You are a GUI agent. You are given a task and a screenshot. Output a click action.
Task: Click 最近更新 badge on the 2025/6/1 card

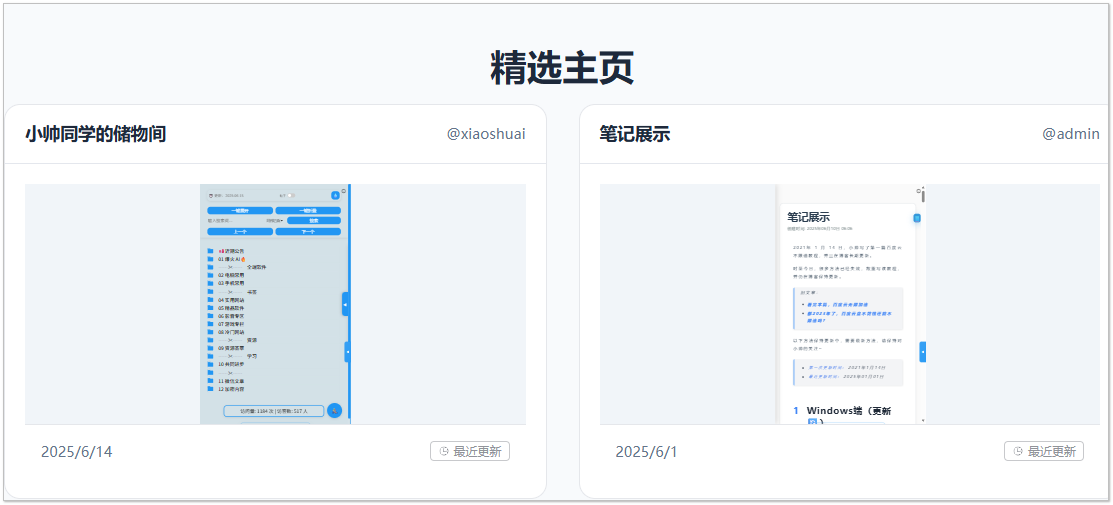click(x=1043, y=451)
